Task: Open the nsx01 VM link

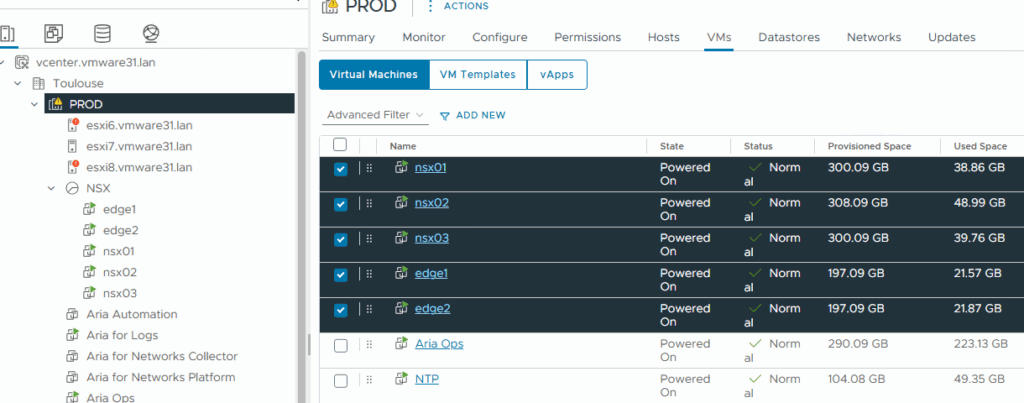Action: [430, 168]
